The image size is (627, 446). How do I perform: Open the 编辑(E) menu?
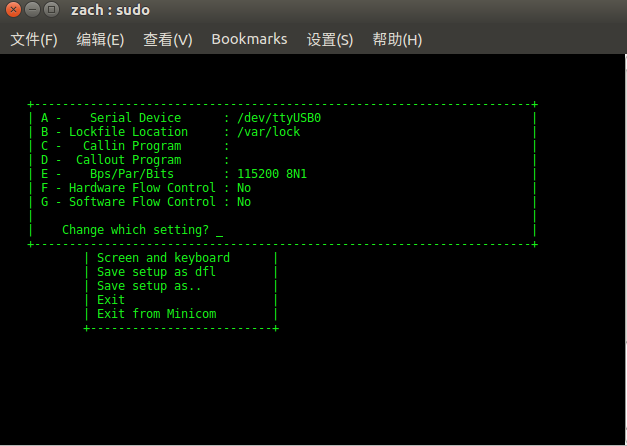100,40
